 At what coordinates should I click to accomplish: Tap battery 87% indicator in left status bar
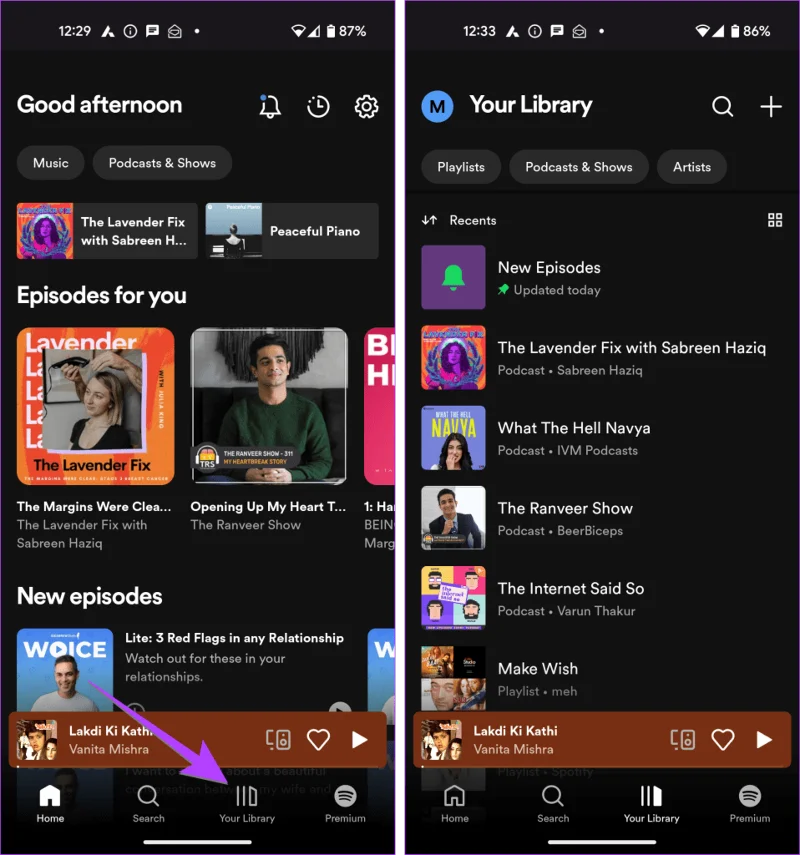click(346, 31)
